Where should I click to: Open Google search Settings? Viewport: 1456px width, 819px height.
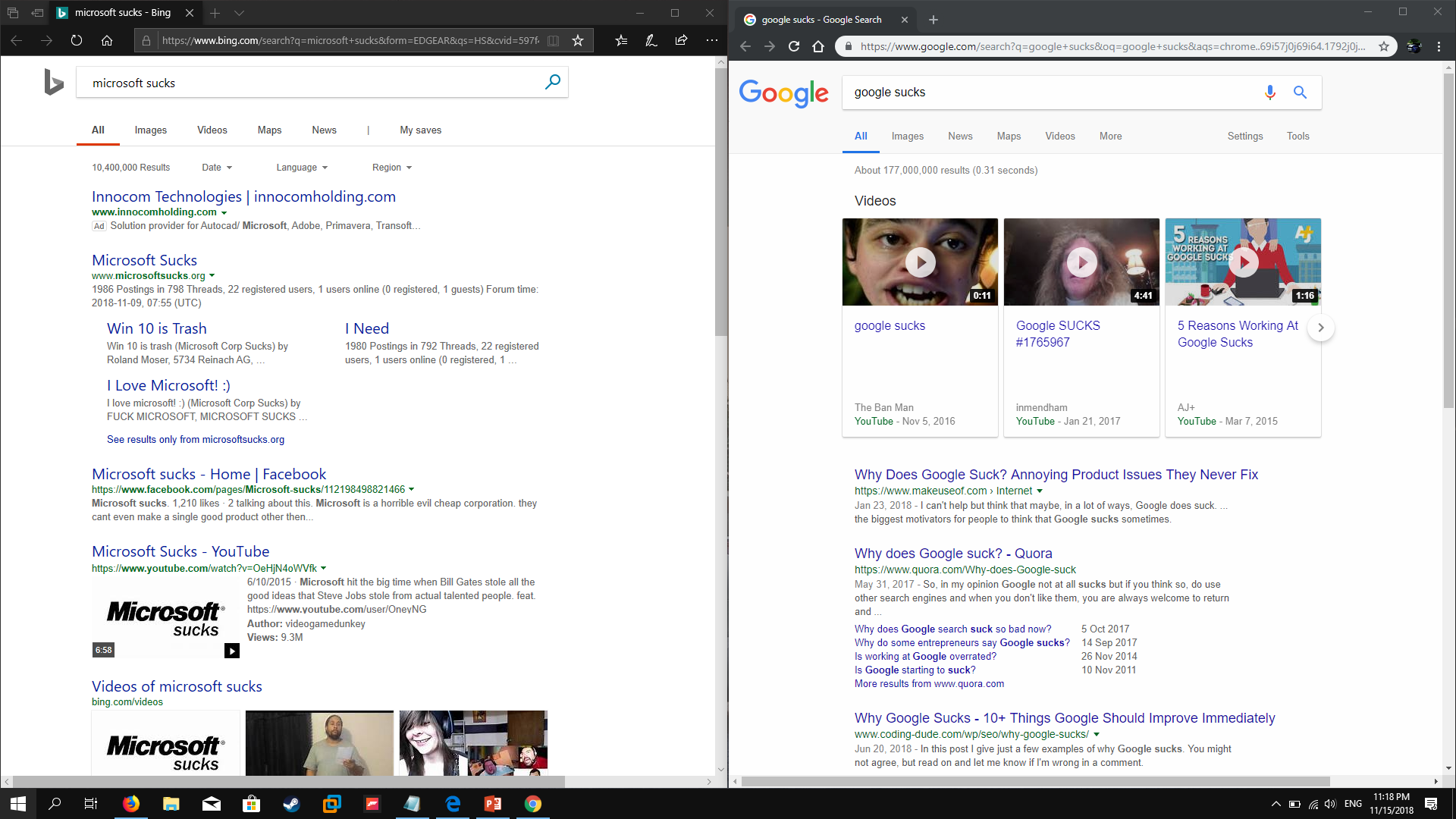[1245, 136]
